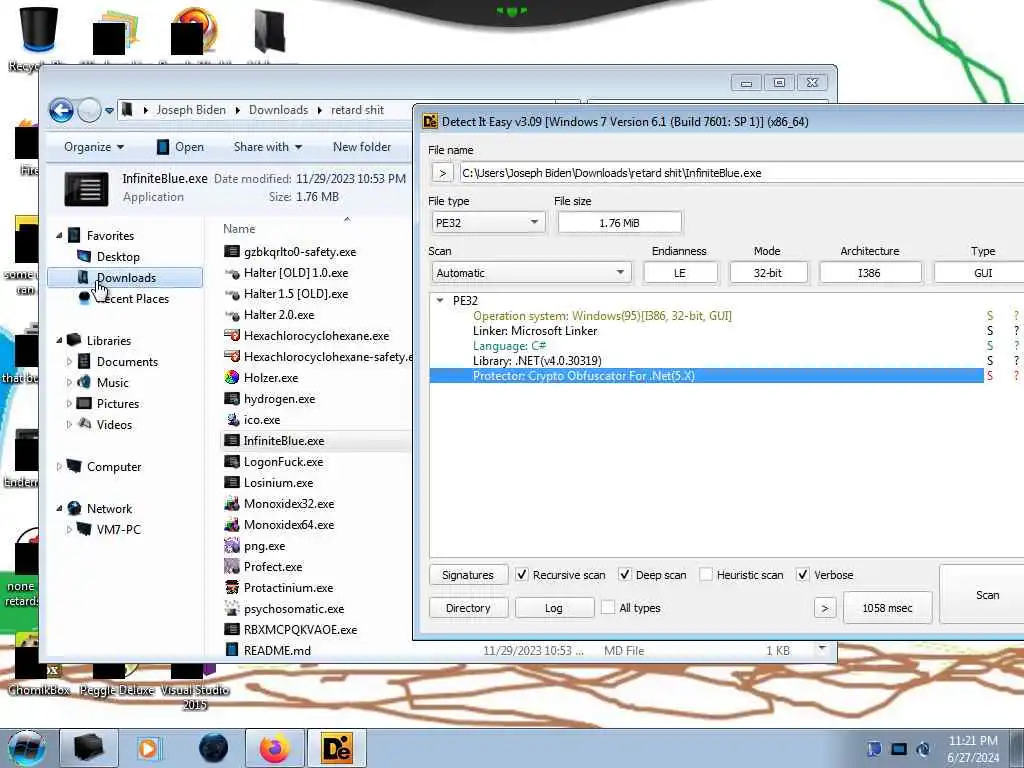Viewport: 1024px width, 768px height.
Task: Click the psychosomatic.exe file icon
Action: [x=231, y=609]
